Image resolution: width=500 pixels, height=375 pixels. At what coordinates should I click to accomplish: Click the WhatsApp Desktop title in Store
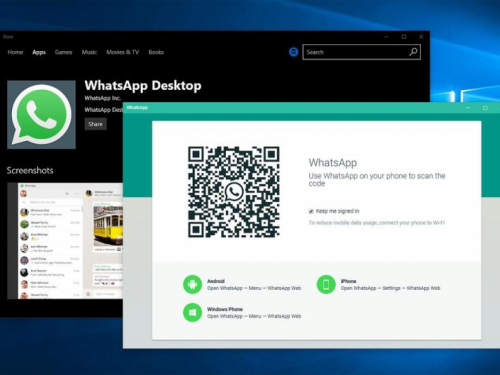point(143,86)
